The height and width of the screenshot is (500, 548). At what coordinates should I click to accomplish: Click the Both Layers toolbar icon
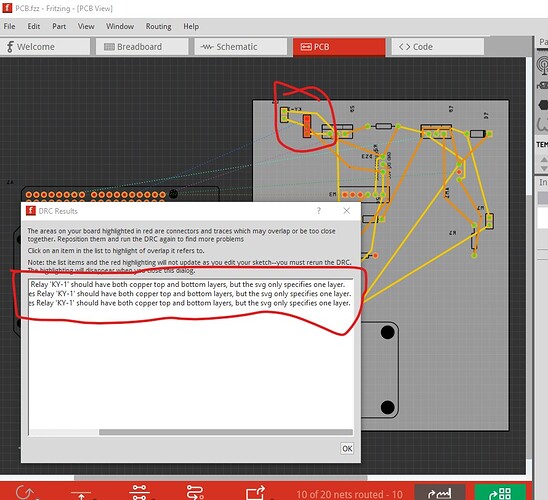[x=139, y=492]
